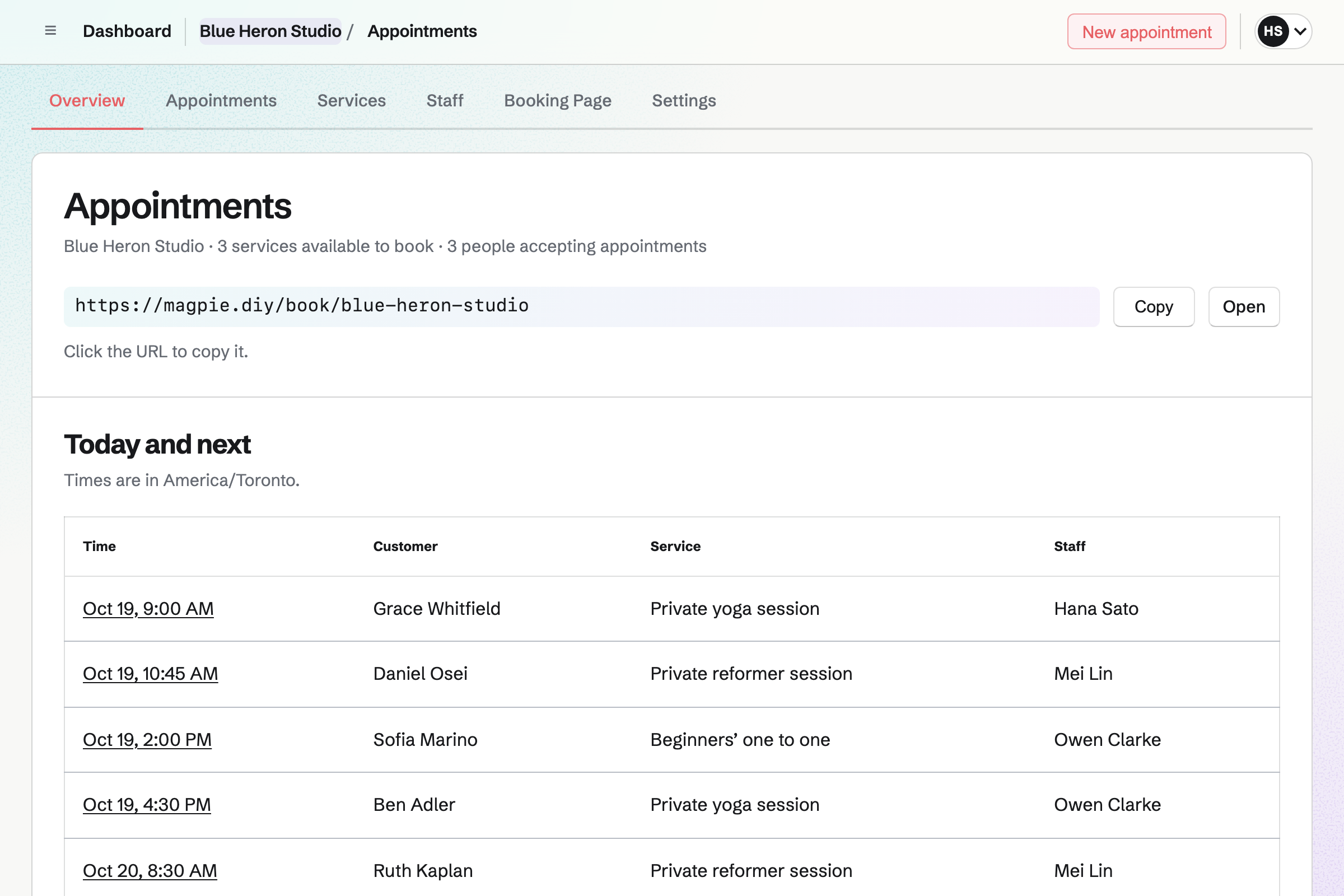Screen dimensions: 1344x896
Task: Select Blue Heron Studio breadcrumb
Action: tap(270, 31)
